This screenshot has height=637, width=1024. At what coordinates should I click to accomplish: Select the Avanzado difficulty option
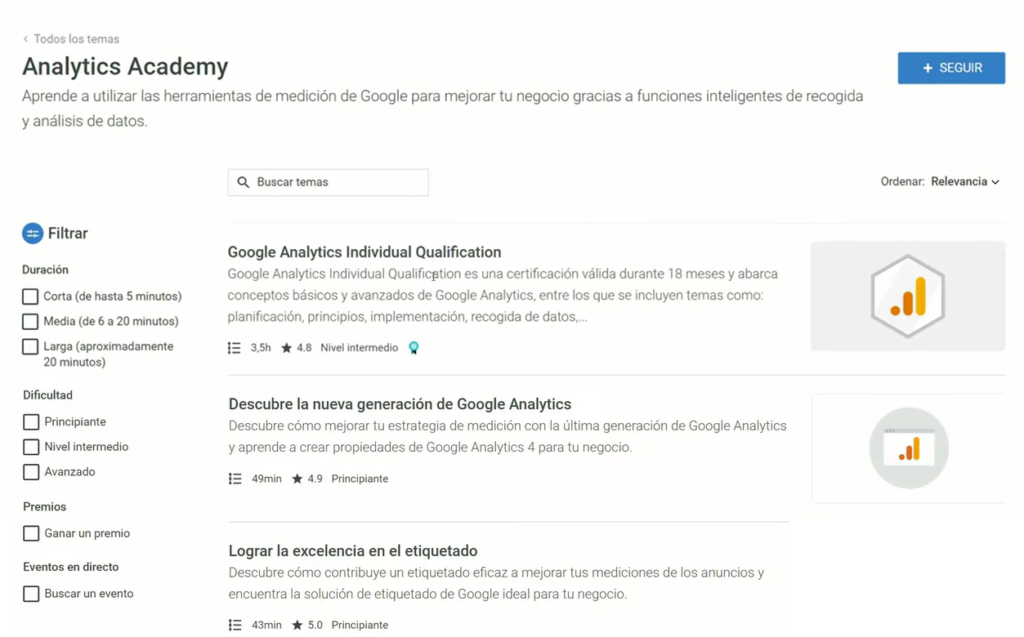[x=29, y=471]
